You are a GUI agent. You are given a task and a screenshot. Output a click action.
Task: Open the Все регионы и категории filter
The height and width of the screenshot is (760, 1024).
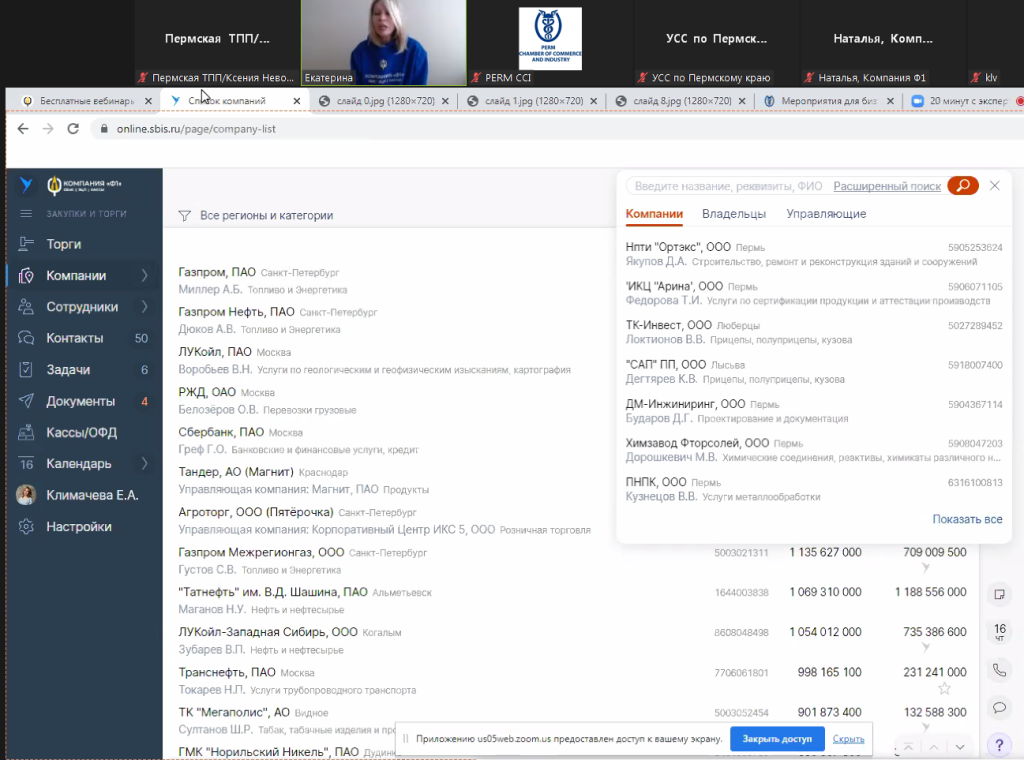tap(256, 215)
